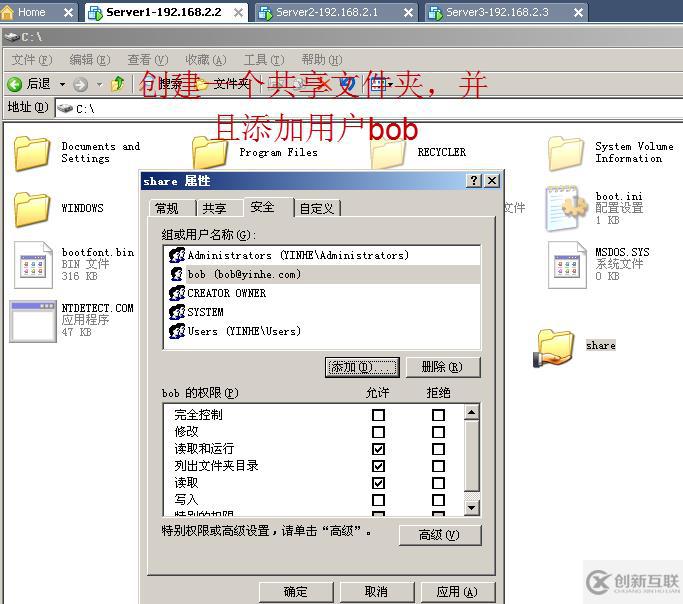Click the 添加(D)... button
This screenshot has width=683, height=604.
click(x=362, y=367)
